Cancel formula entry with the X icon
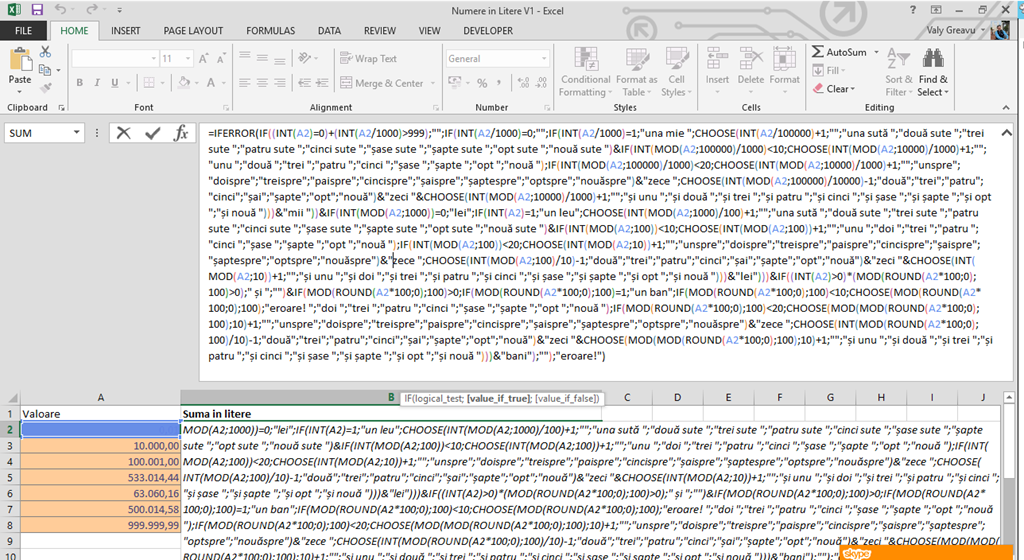Viewport: 1024px width, 560px height. (x=123, y=132)
